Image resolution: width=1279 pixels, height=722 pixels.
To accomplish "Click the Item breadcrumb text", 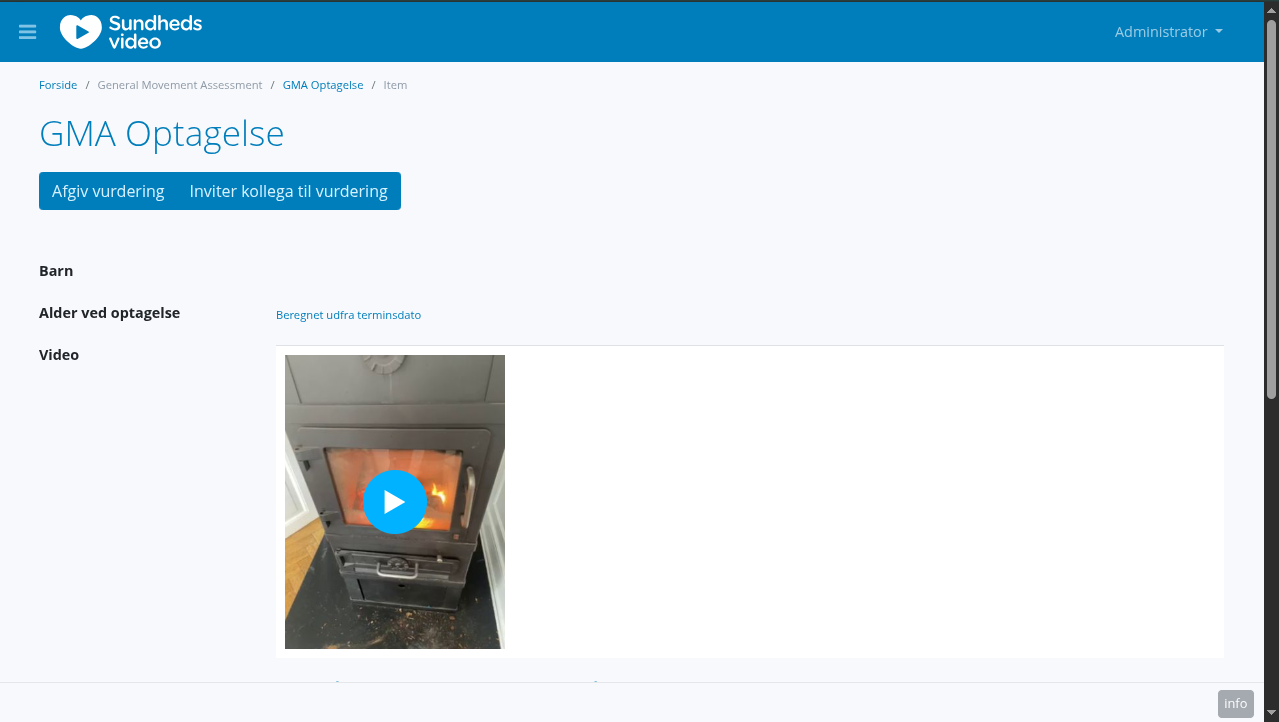I will (396, 85).
